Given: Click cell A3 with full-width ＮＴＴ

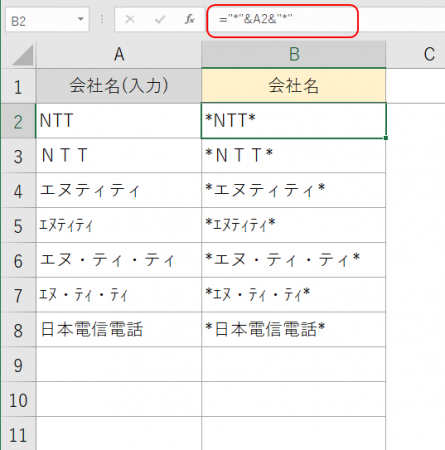Looking at the screenshot, I should (119, 156).
